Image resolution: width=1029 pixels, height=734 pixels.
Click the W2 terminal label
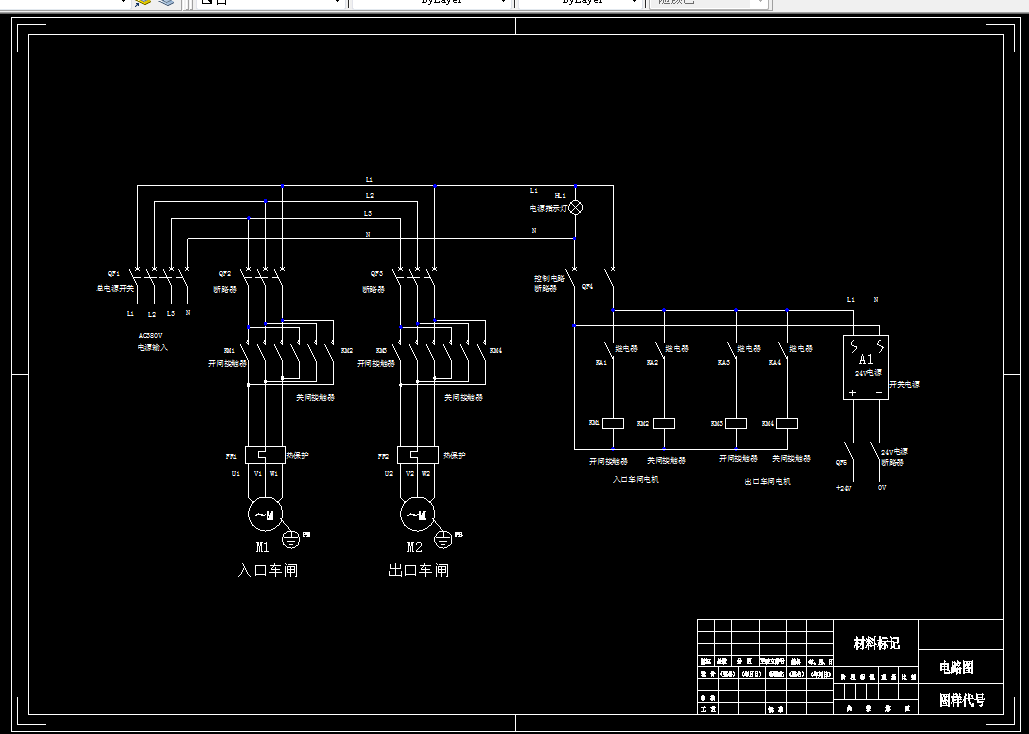[426, 473]
